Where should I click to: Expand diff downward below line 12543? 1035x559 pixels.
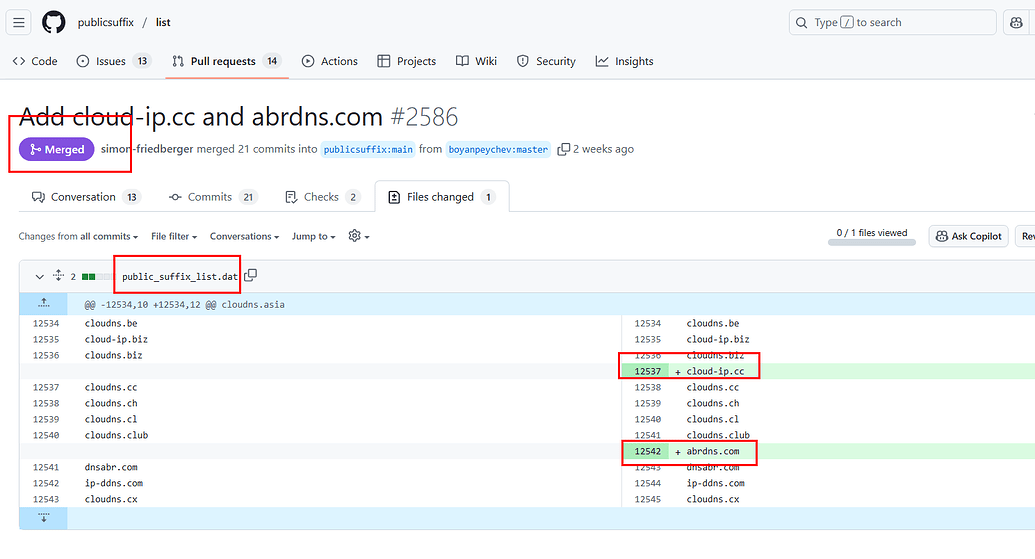[44, 518]
